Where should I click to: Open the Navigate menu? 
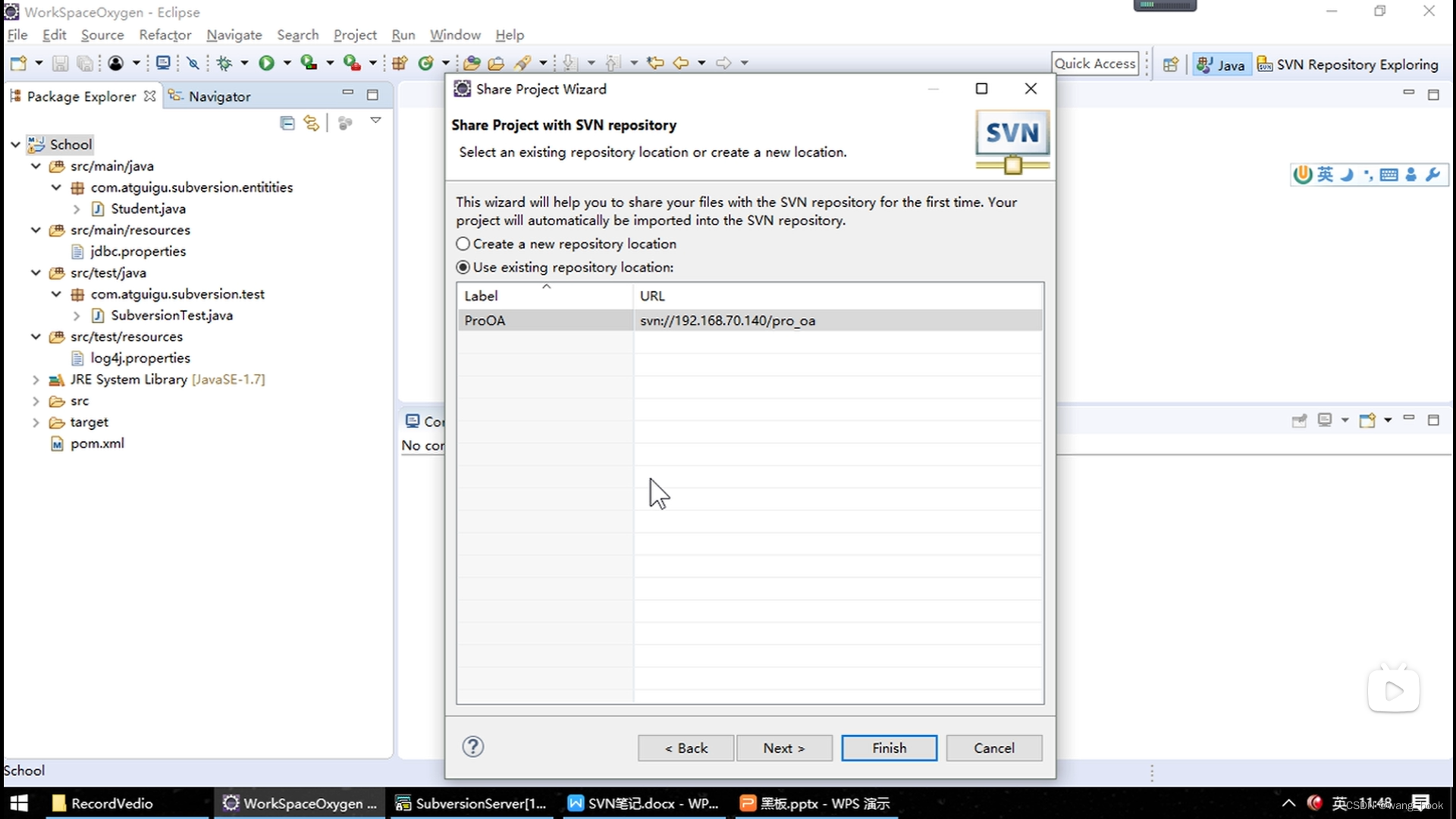pyautogui.click(x=234, y=35)
